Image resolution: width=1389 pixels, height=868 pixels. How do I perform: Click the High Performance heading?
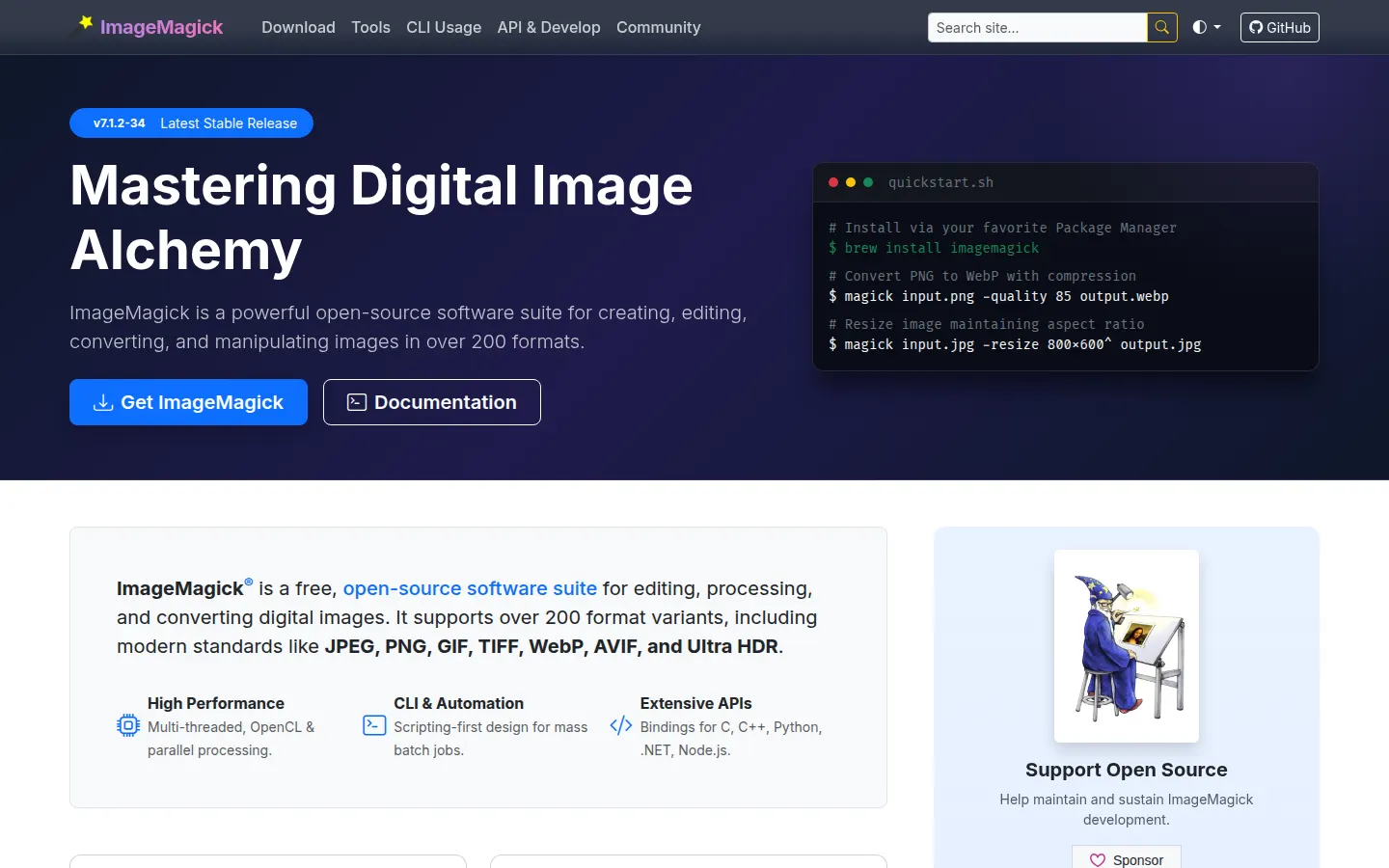(216, 703)
